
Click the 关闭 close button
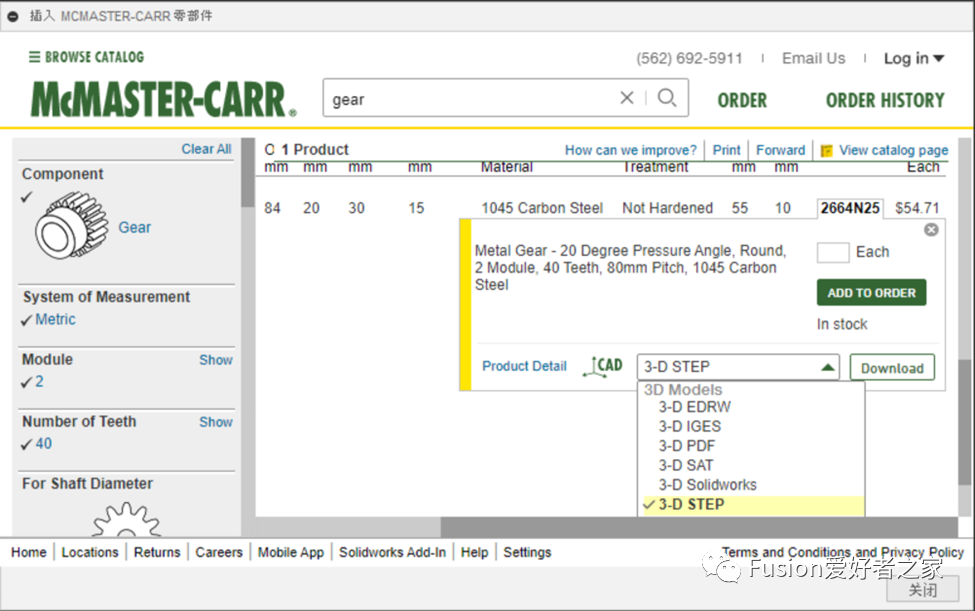pyautogui.click(x=922, y=590)
